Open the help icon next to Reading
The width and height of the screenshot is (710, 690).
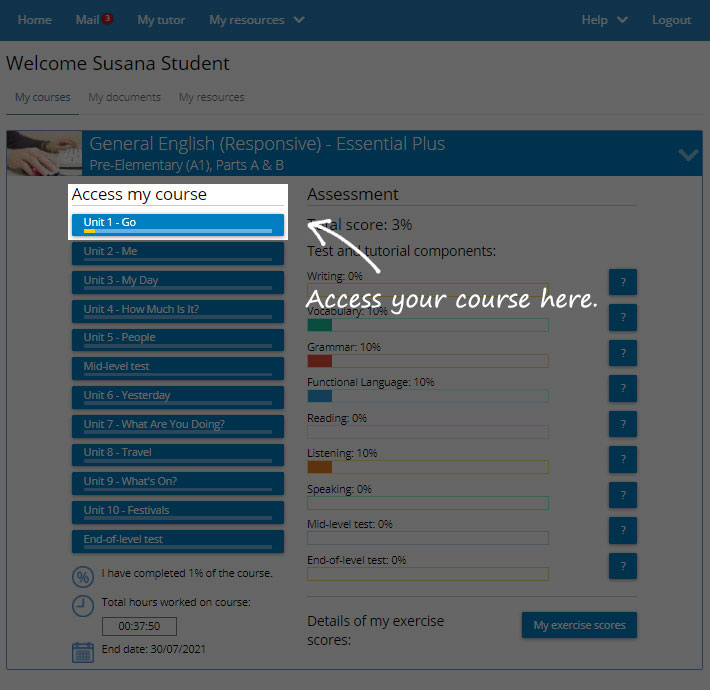622,424
